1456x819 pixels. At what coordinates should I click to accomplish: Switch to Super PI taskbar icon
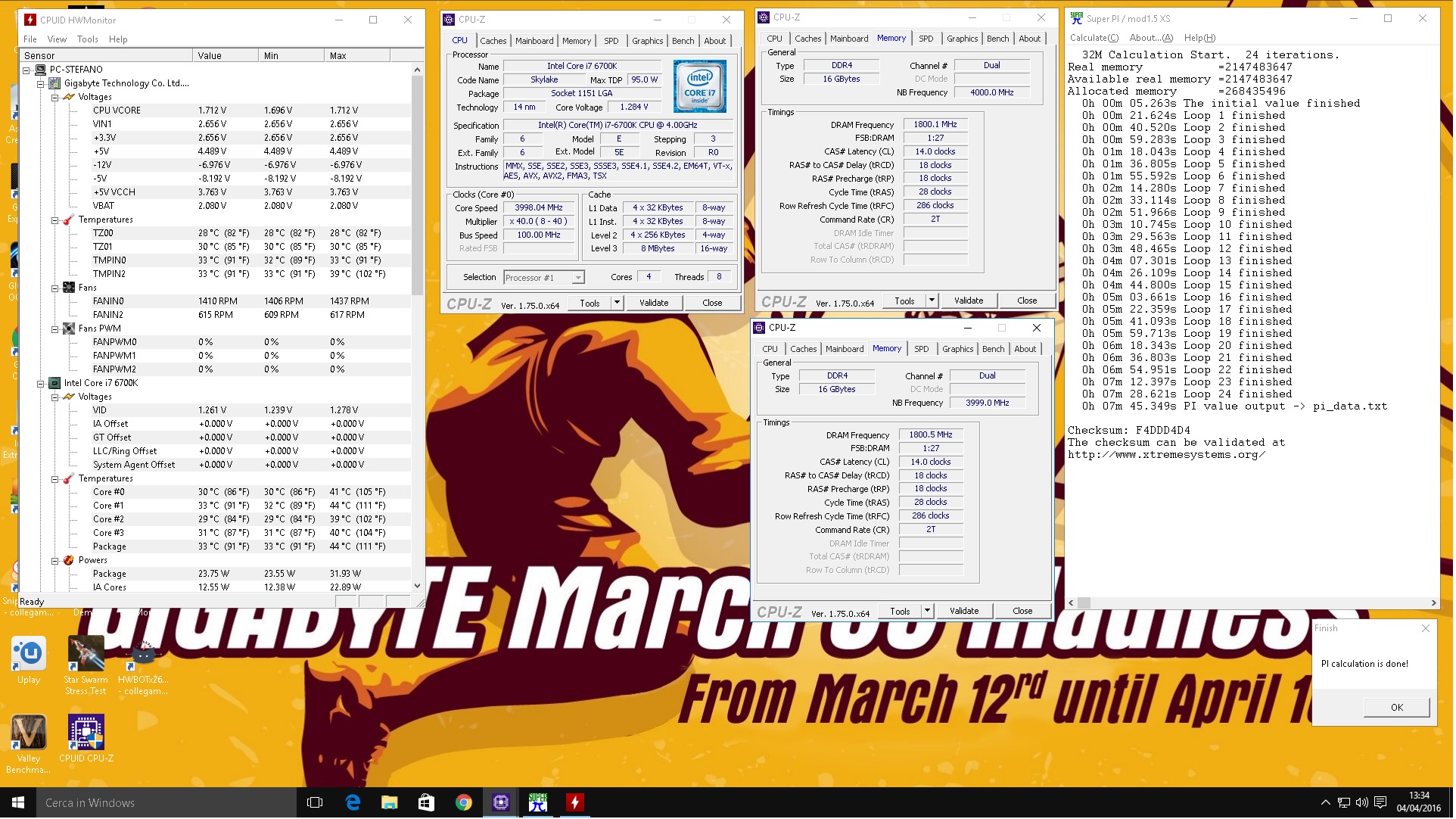pyautogui.click(x=538, y=803)
